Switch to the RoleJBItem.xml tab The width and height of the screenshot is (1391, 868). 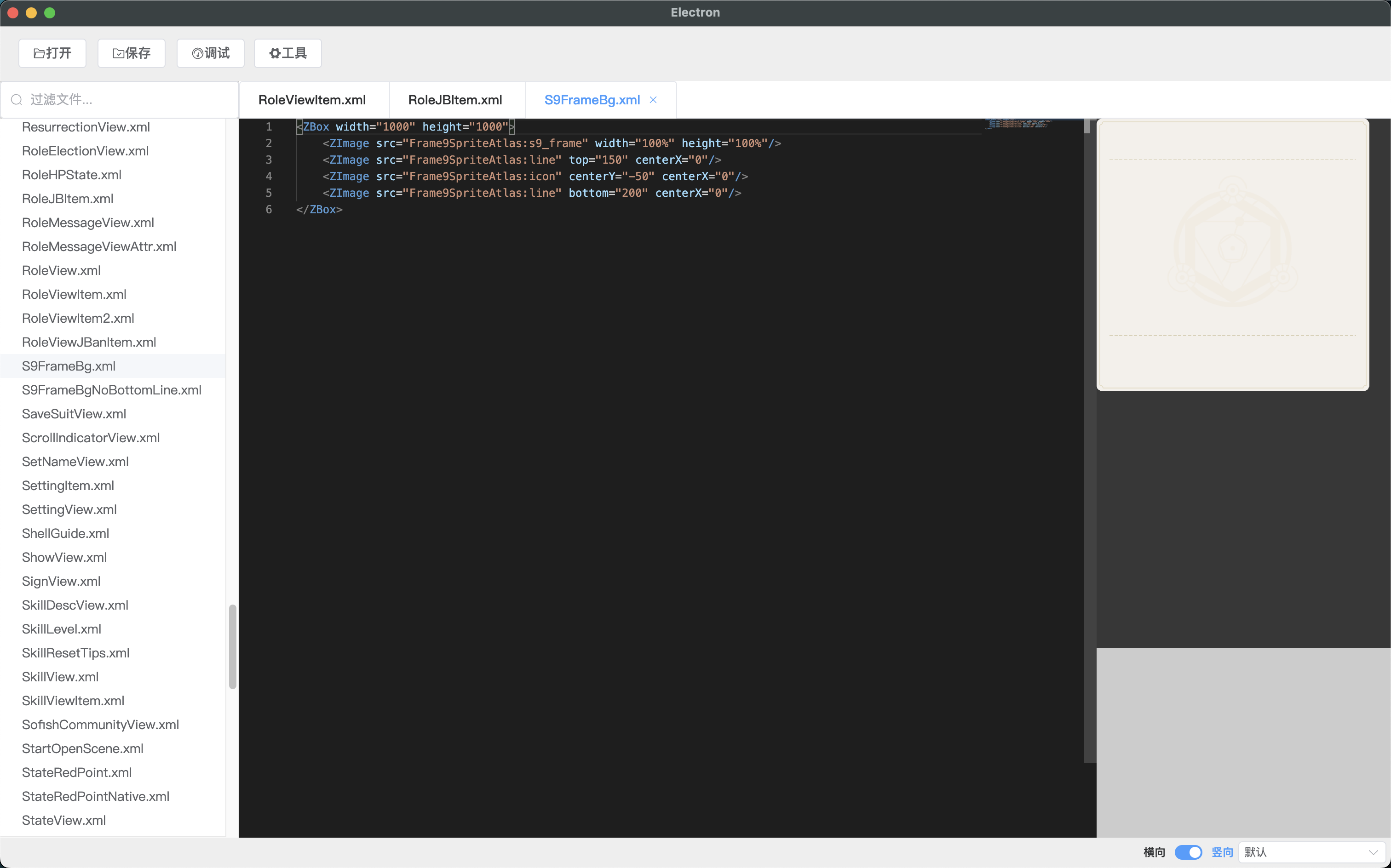(x=455, y=100)
